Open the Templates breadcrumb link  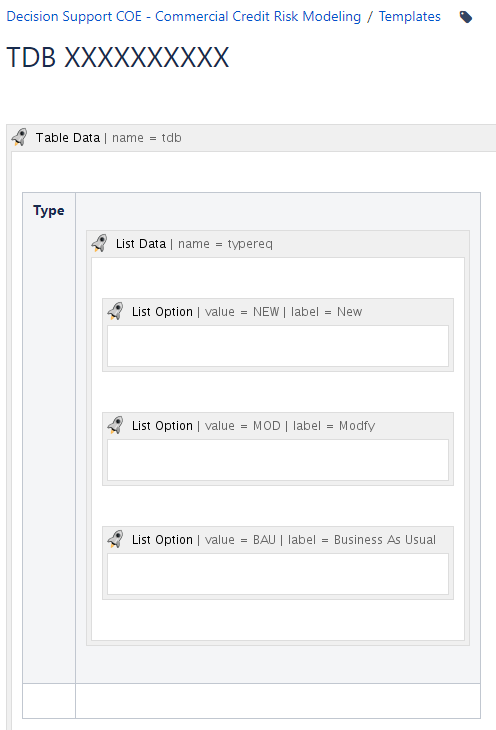(409, 16)
